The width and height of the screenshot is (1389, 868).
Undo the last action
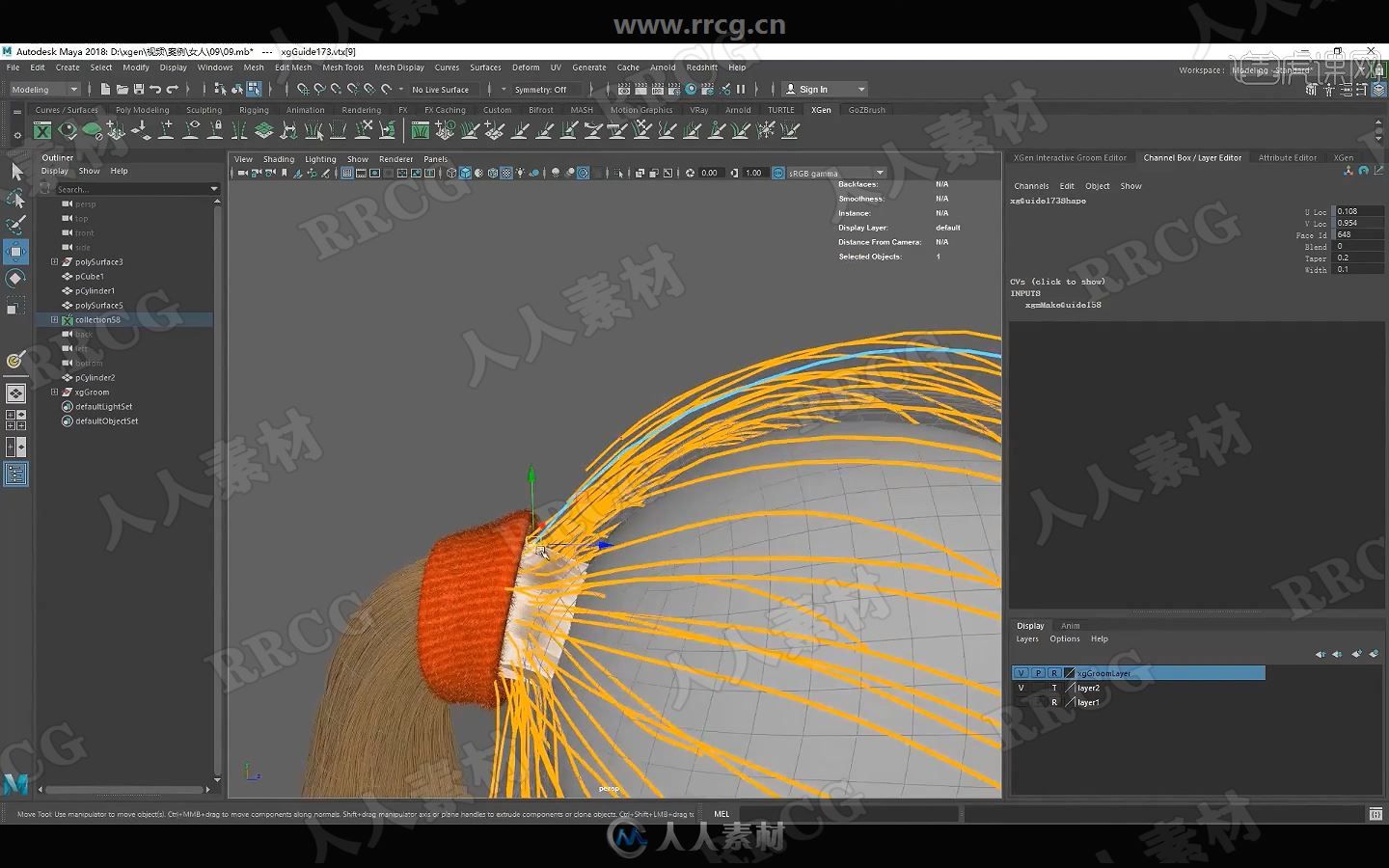coord(155,89)
